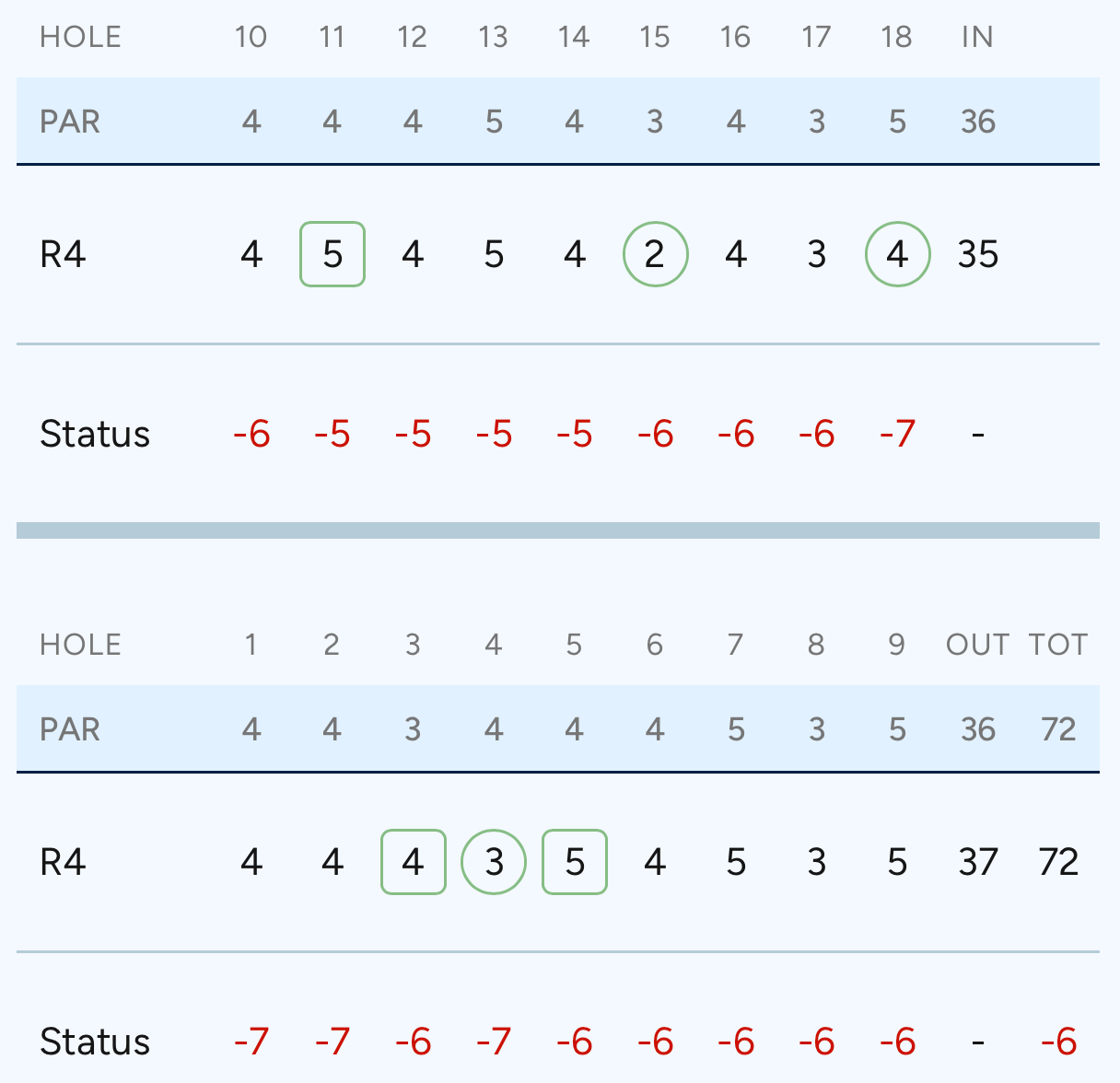Click the round total score 72 in R4 row
The width and height of the screenshot is (1120, 1083).
1058,862
